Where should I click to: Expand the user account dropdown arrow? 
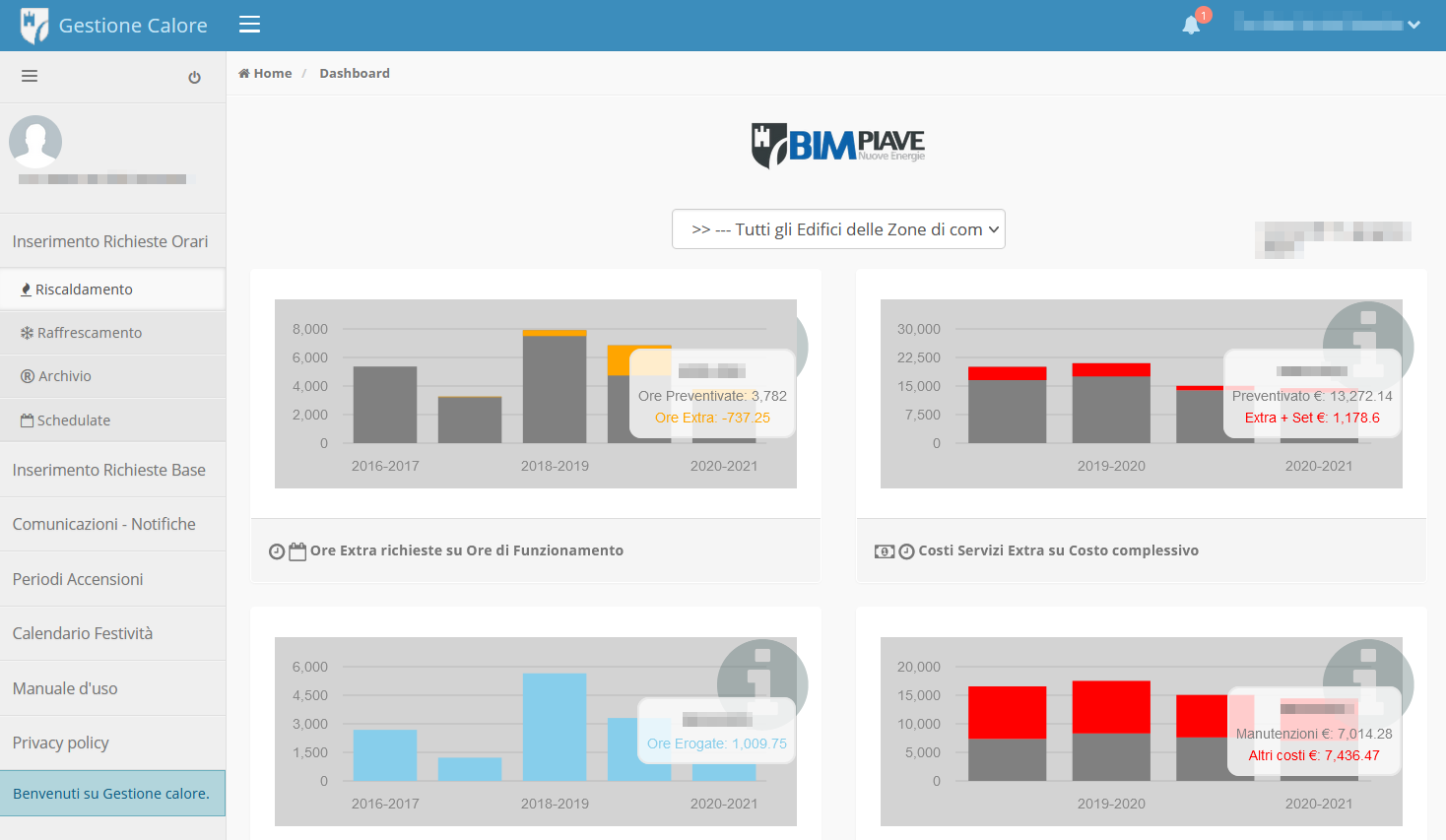pos(1414,25)
